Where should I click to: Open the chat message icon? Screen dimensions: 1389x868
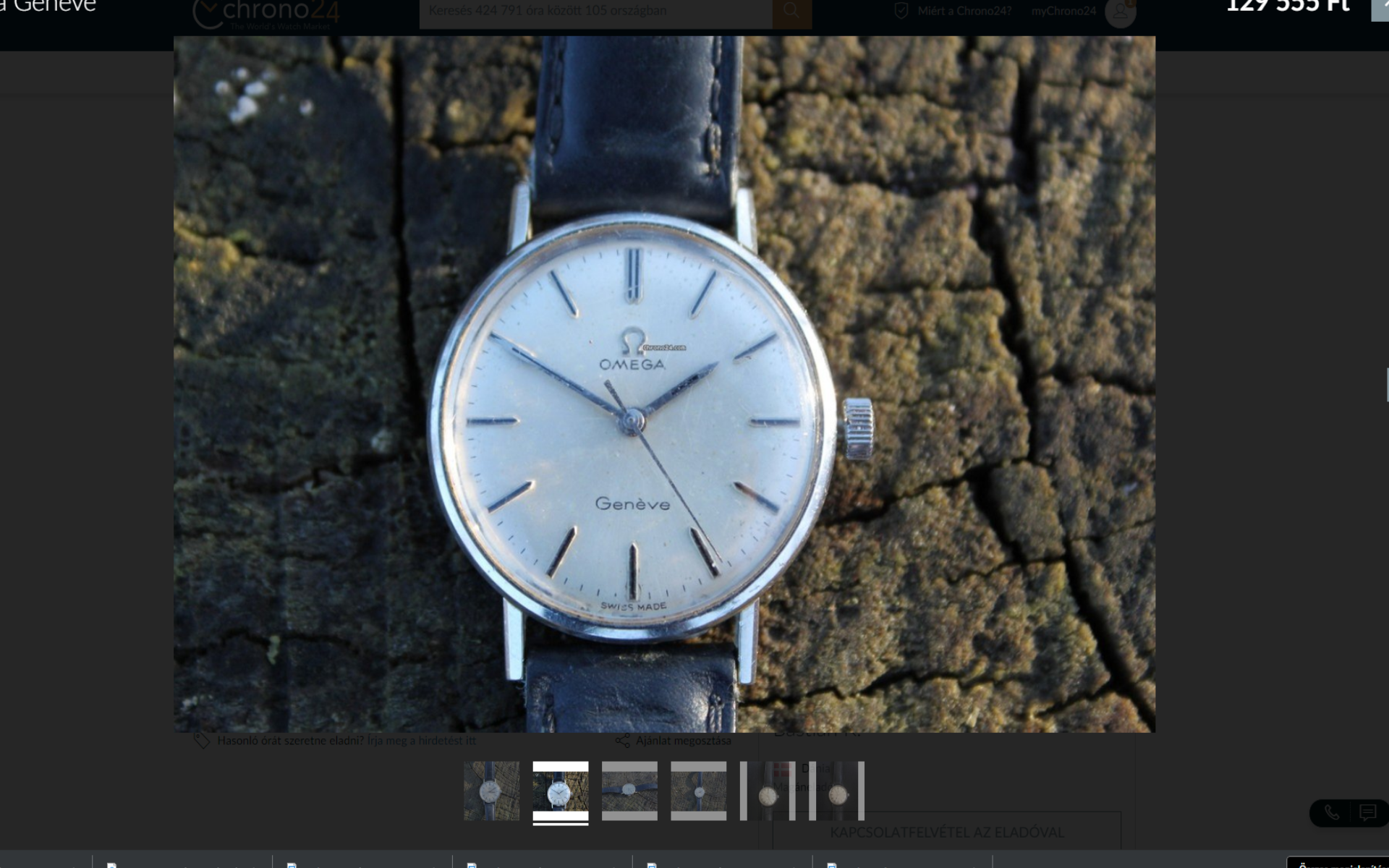point(1367,813)
